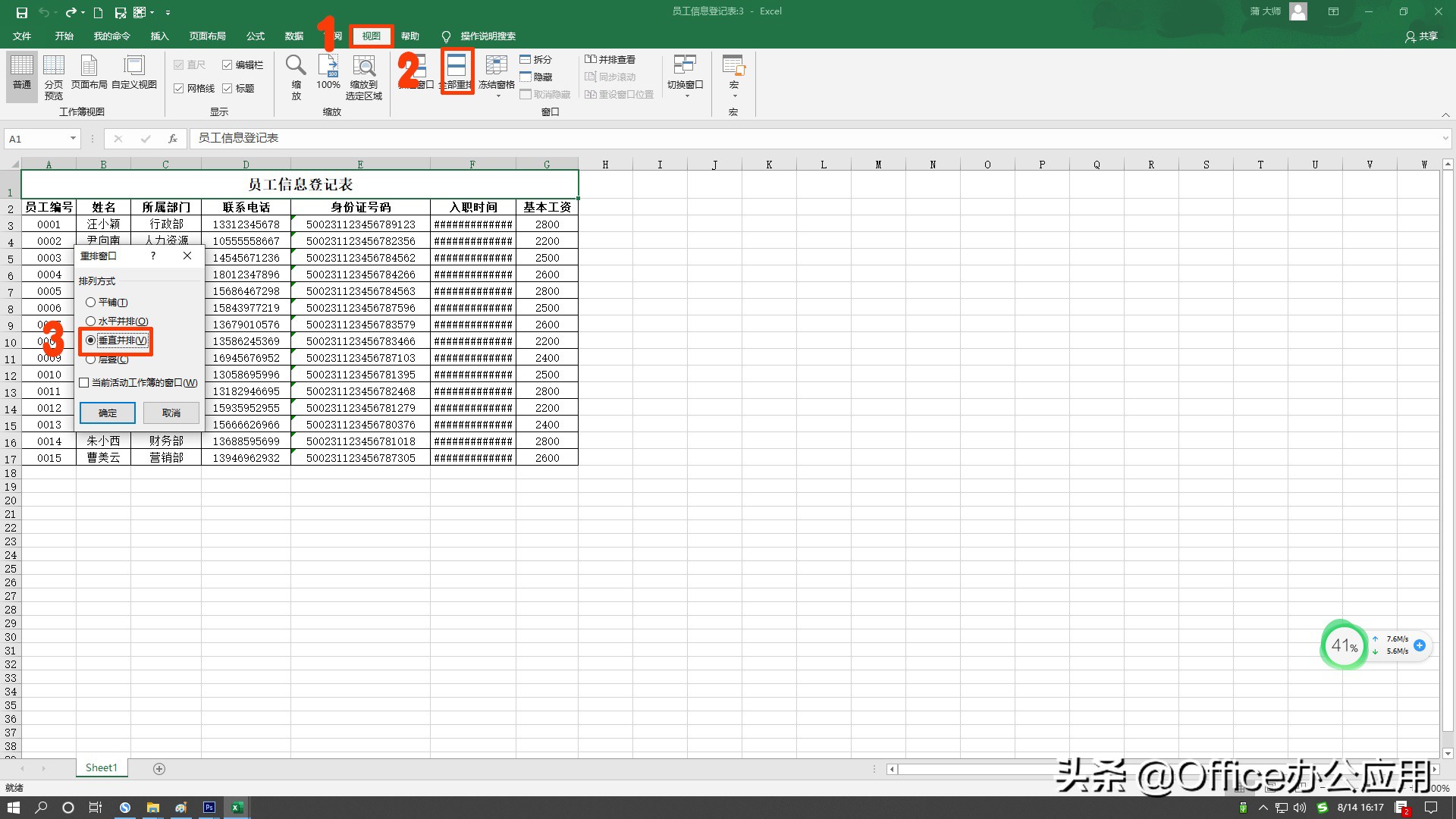Click the horizontal scrollbar track

978,769
